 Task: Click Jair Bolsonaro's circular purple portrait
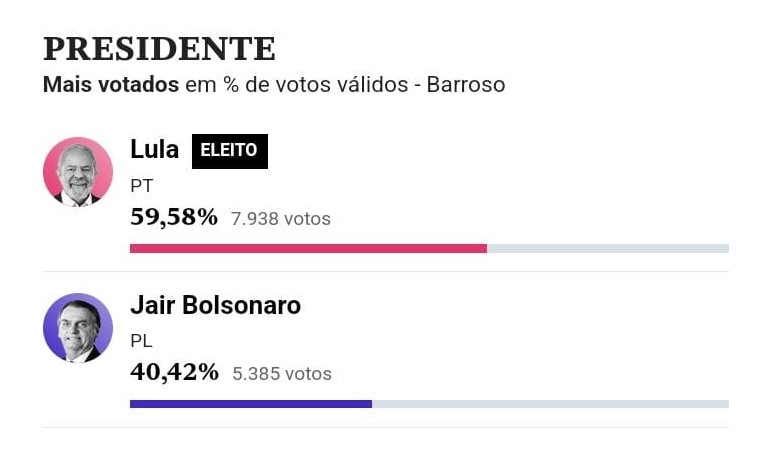[x=78, y=328]
